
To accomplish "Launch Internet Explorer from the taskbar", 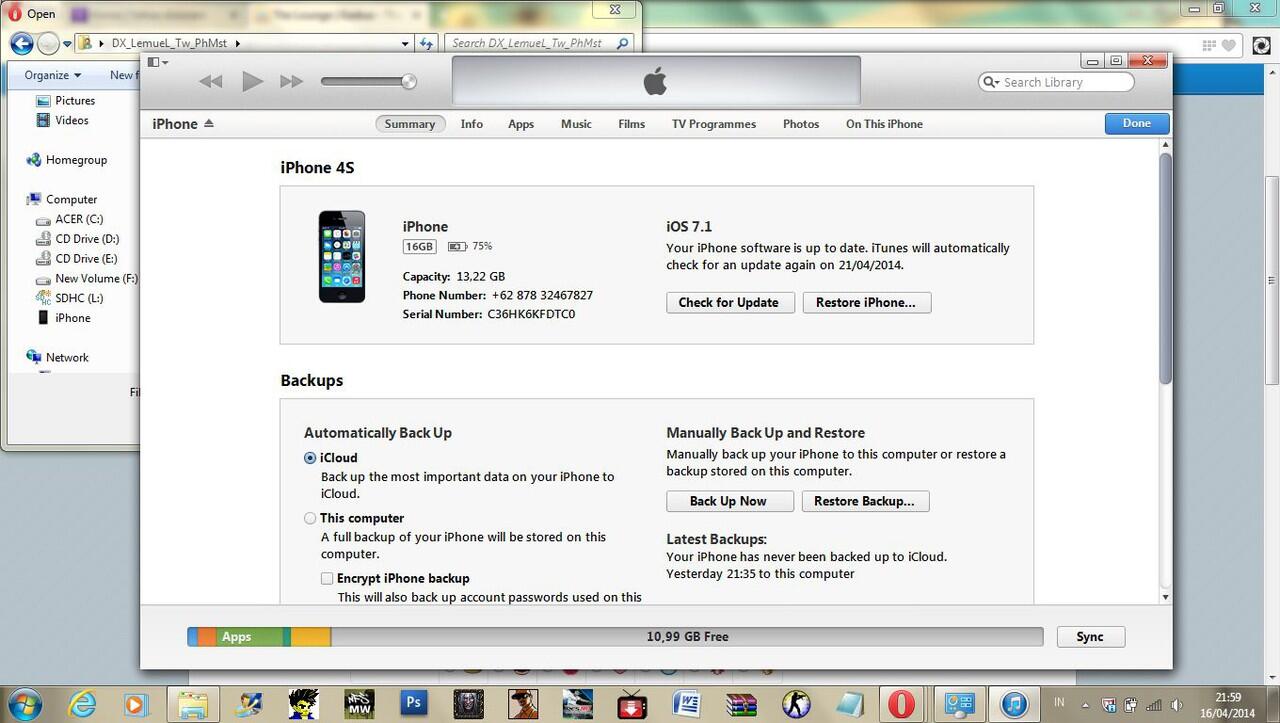I will pos(84,703).
